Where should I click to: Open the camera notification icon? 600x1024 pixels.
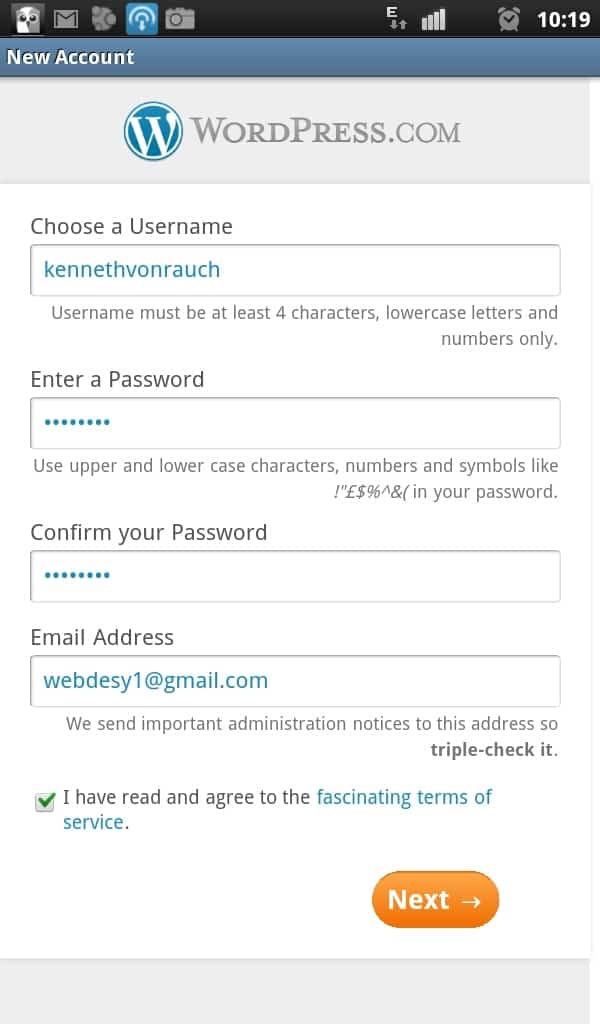(x=180, y=20)
